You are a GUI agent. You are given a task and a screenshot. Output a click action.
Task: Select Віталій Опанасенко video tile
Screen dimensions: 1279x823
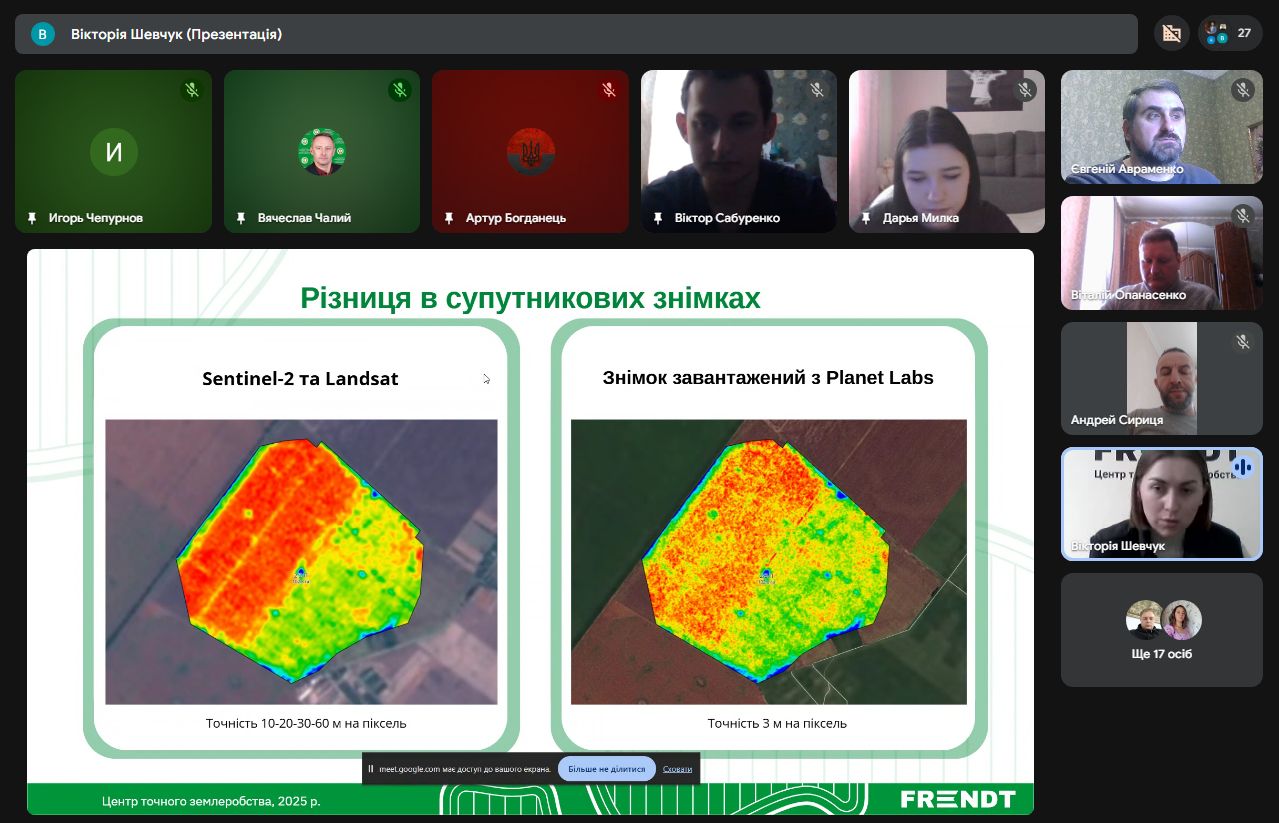[1161, 252]
